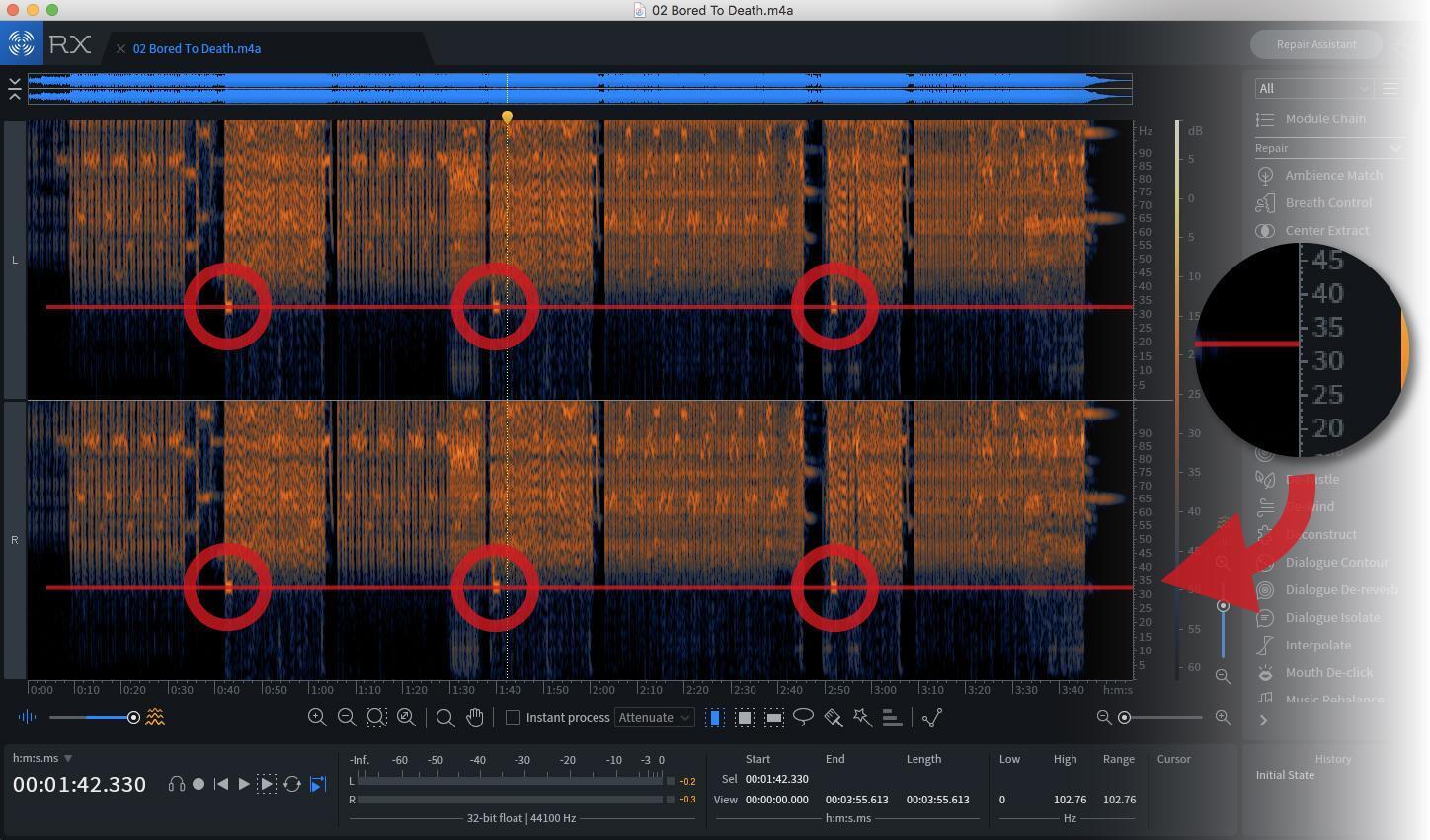Zoom in using the spectrogram zoom-in tool
Viewport: 1430px width, 840px height.
[317, 717]
